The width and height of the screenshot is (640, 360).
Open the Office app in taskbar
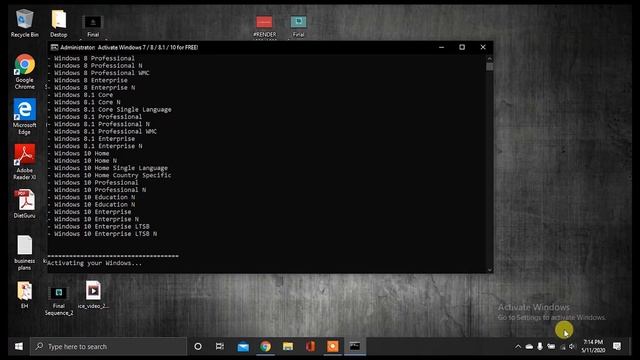[x=310, y=347]
